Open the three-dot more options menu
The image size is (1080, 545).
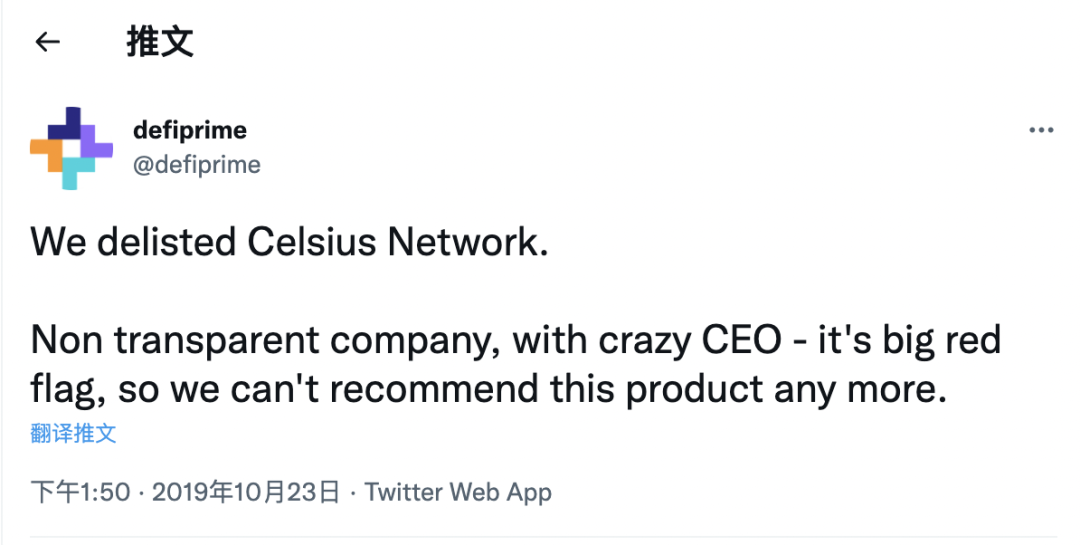(1041, 131)
